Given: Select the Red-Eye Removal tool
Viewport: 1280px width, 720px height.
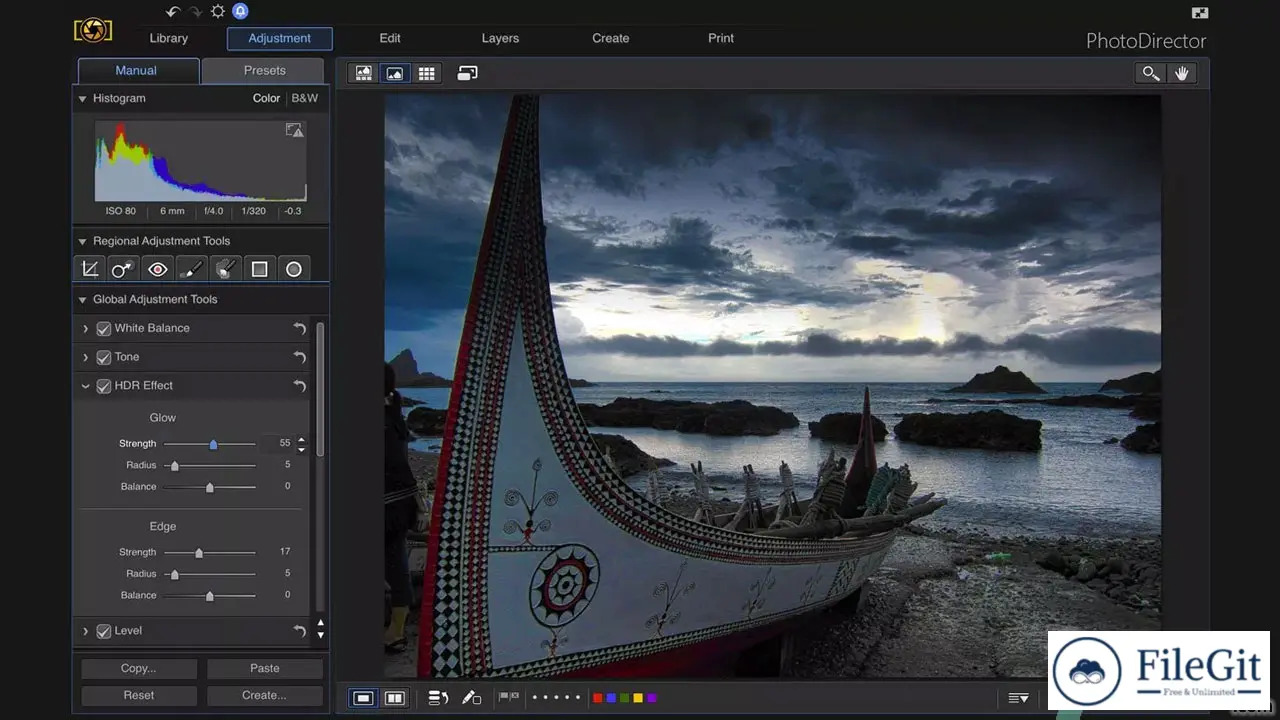Looking at the screenshot, I should tap(158, 269).
